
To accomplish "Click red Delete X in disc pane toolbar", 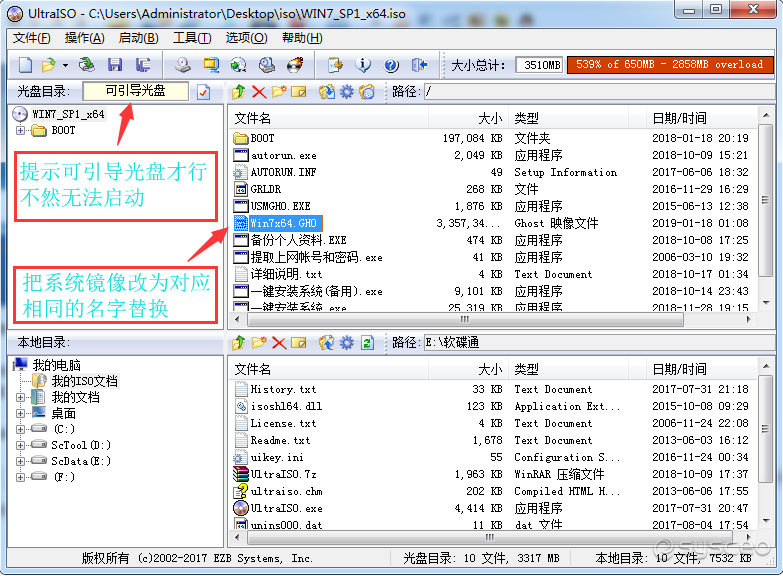I will click(259, 92).
